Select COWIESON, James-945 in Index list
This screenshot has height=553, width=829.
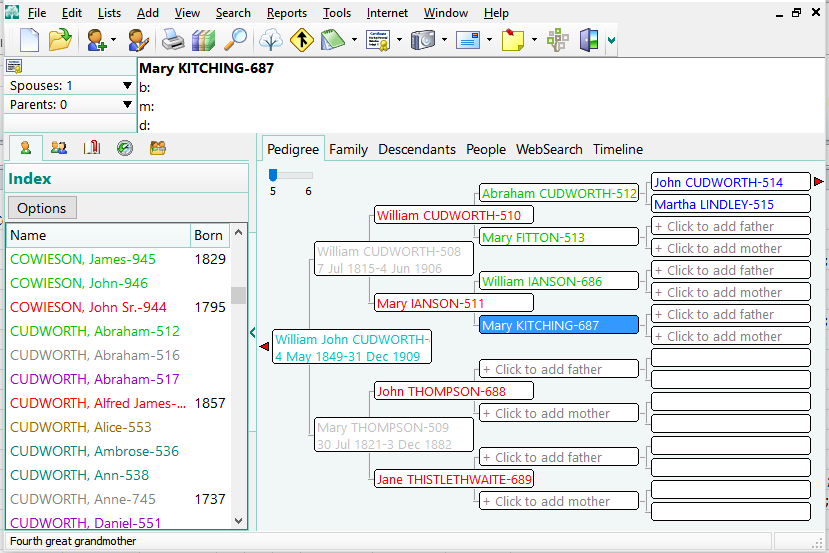pyautogui.click(x=83, y=259)
